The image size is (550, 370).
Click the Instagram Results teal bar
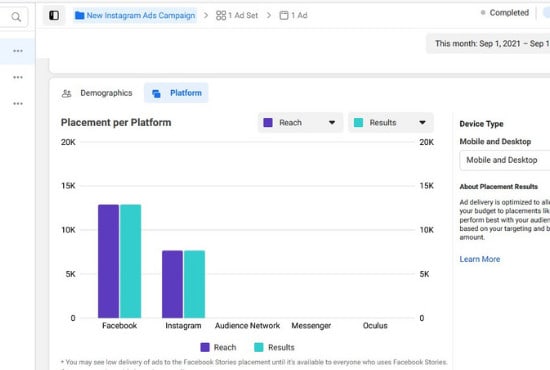(x=194, y=284)
